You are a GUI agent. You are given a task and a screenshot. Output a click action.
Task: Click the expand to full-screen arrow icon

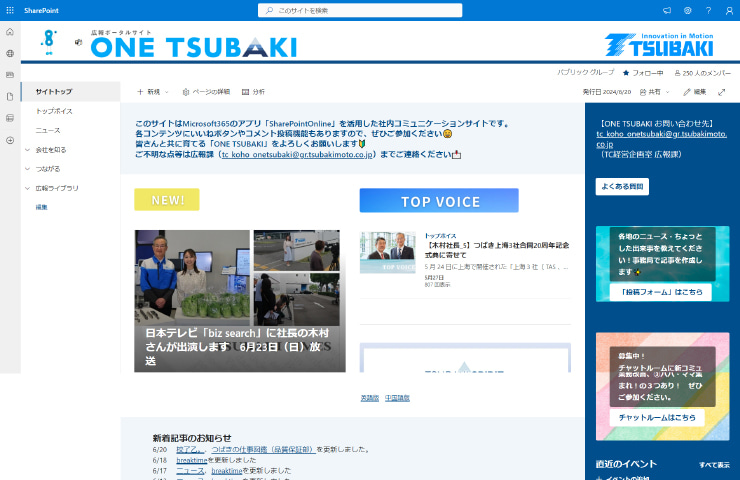(722, 92)
